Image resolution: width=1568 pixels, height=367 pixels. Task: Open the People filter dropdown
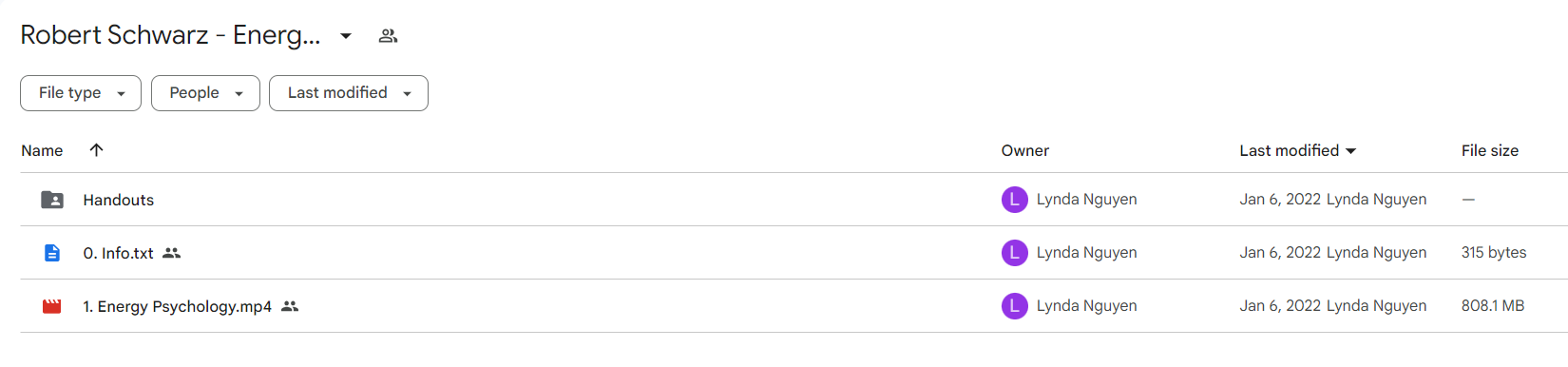point(205,93)
